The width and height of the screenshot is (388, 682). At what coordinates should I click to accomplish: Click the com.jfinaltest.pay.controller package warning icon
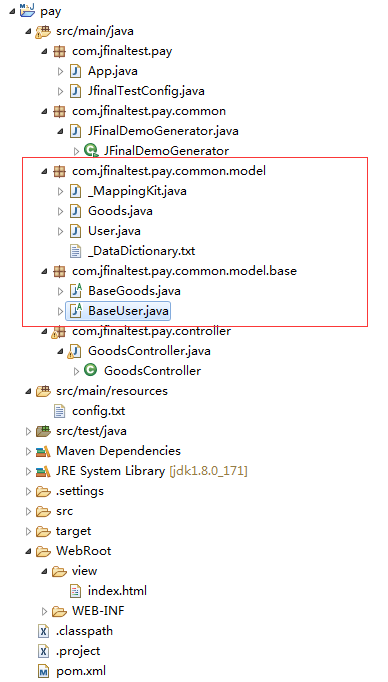(x=59, y=331)
